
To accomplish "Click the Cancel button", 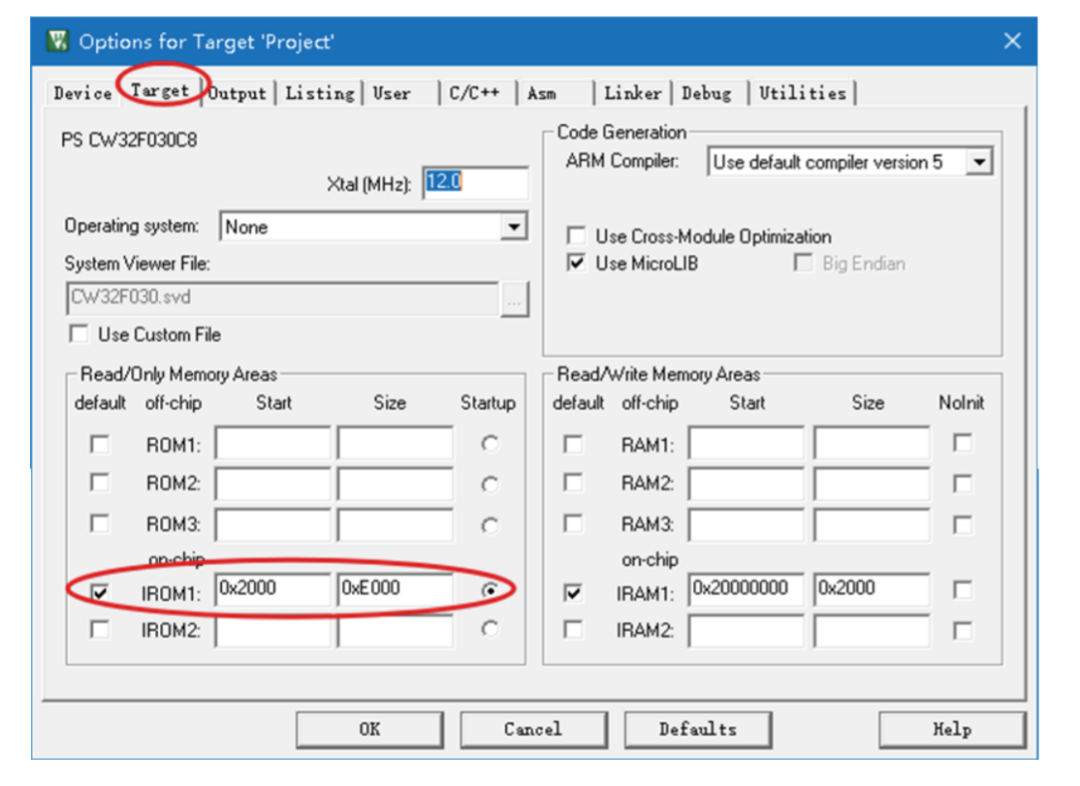I will (x=533, y=730).
